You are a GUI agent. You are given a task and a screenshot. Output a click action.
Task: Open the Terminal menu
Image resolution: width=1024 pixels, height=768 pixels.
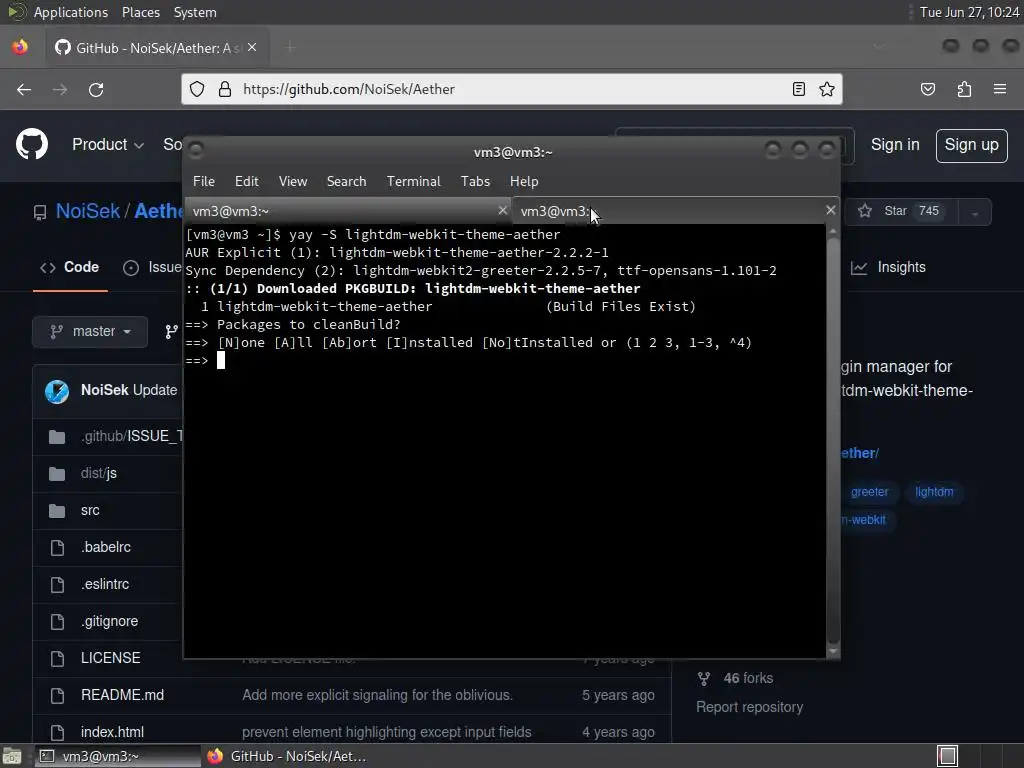tap(413, 182)
